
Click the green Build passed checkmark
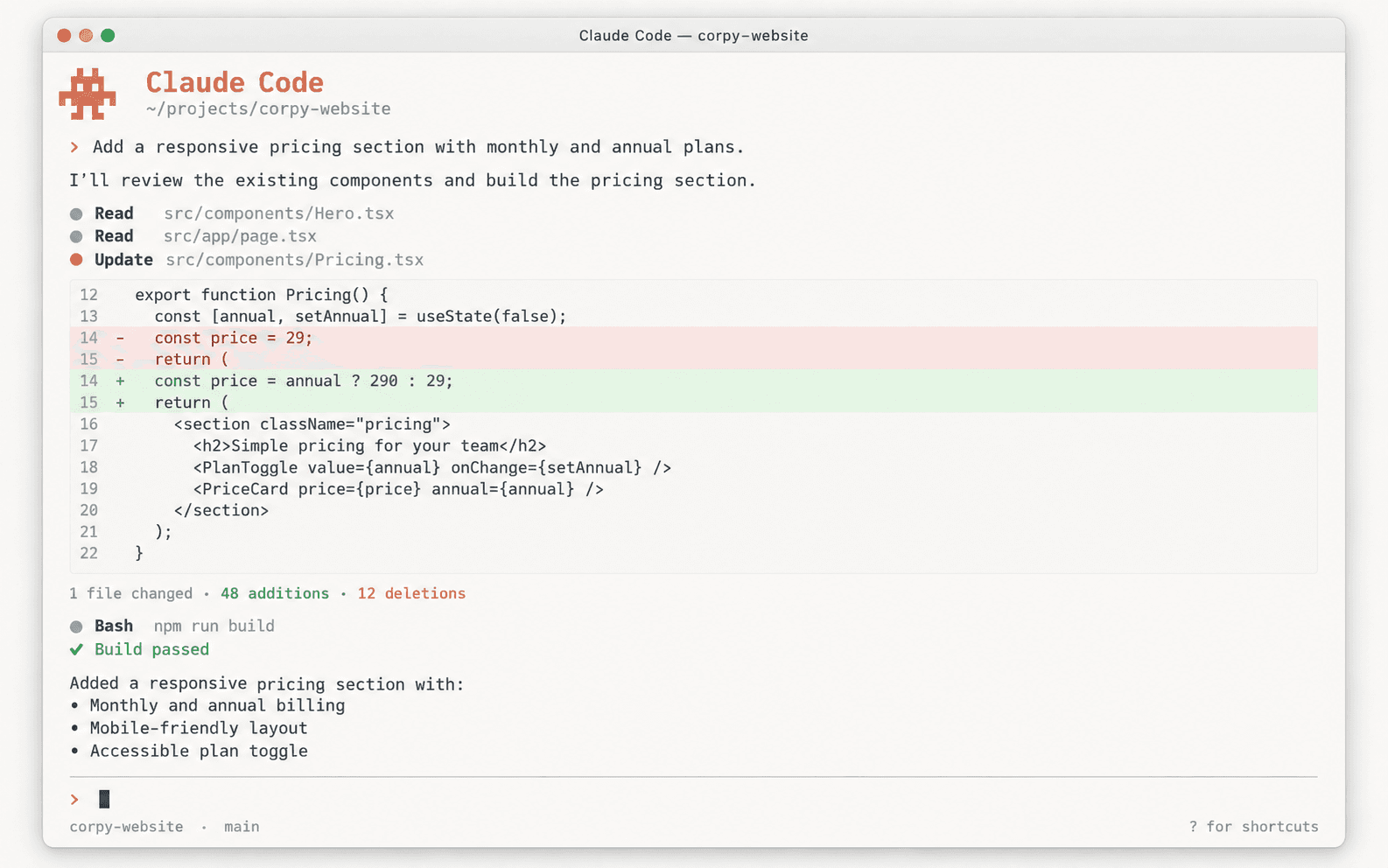coord(76,649)
